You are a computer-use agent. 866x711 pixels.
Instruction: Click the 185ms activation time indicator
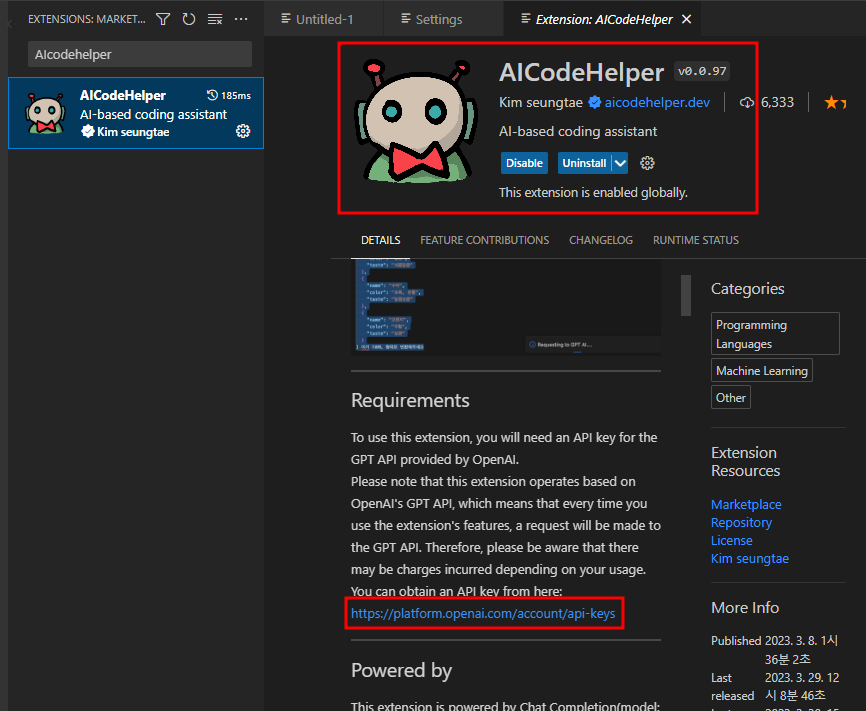[x=229, y=96]
